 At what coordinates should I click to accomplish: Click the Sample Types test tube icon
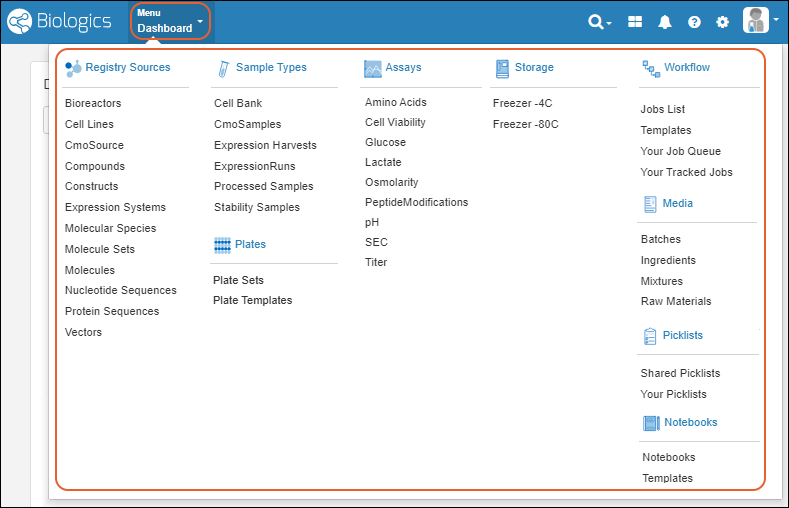coord(223,68)
